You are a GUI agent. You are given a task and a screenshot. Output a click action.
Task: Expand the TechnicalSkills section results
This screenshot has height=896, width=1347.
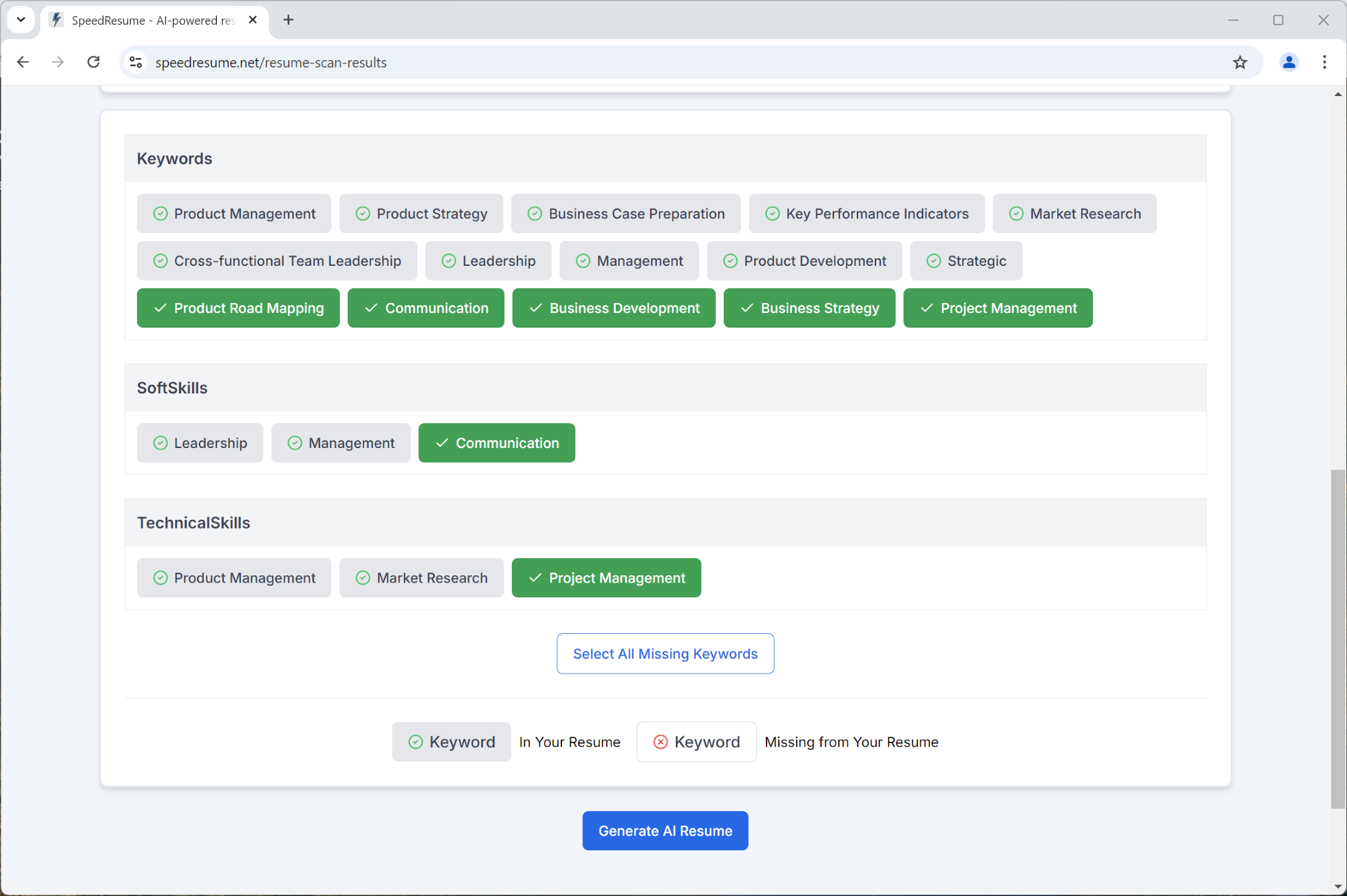pos(664,522)
